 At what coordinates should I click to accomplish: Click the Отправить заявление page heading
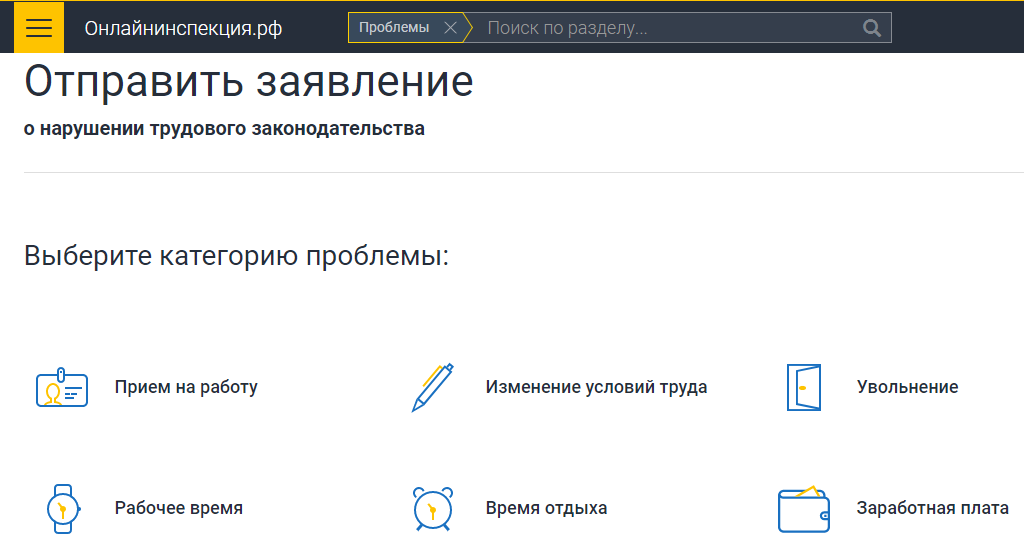point(248,82)
